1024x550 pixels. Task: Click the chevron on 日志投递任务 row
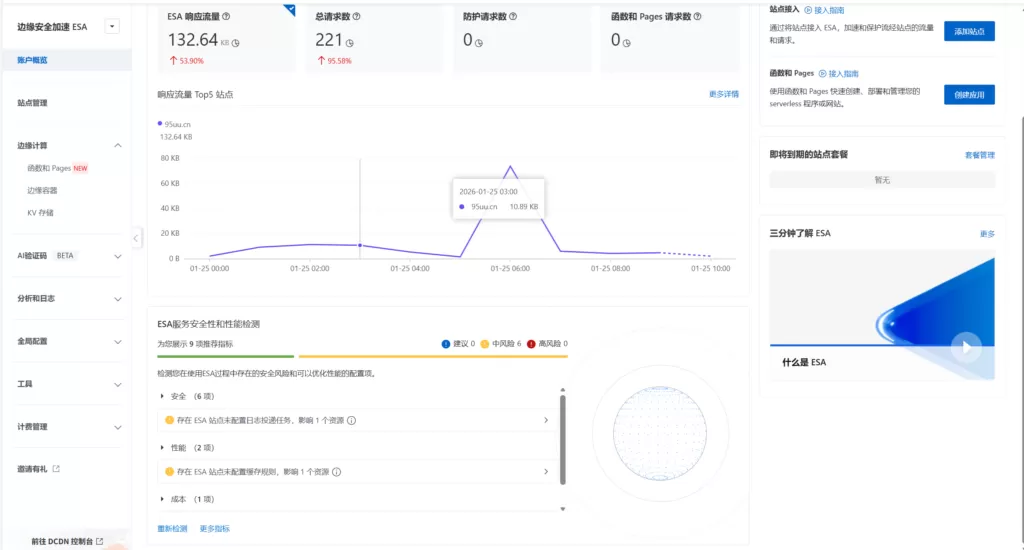(546, 421)
